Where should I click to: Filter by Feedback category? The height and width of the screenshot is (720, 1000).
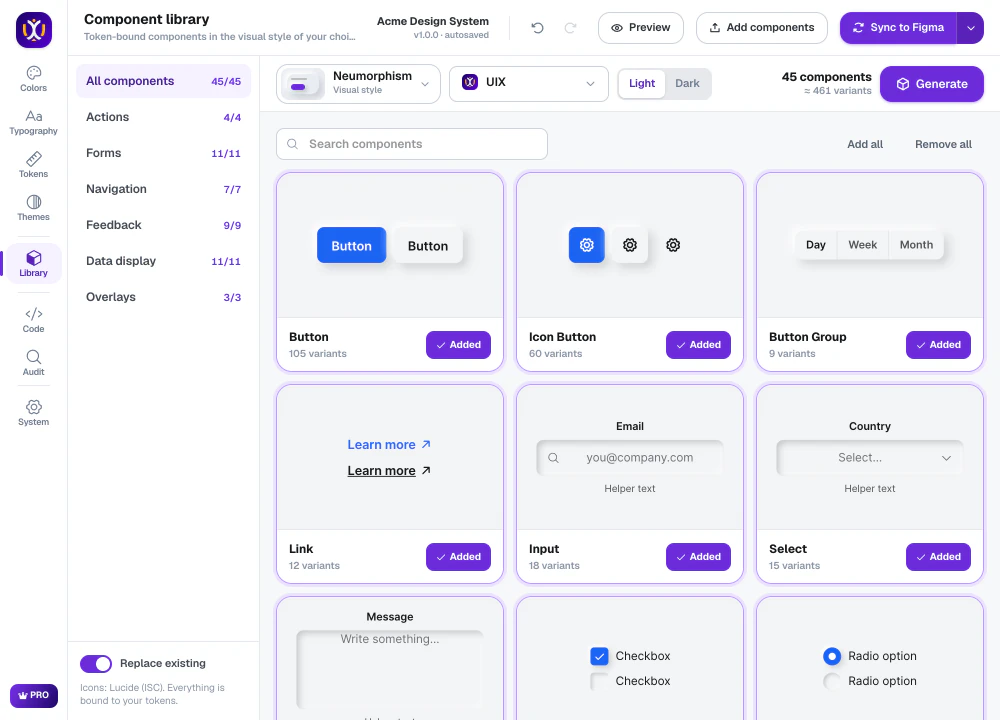point(163,225)
